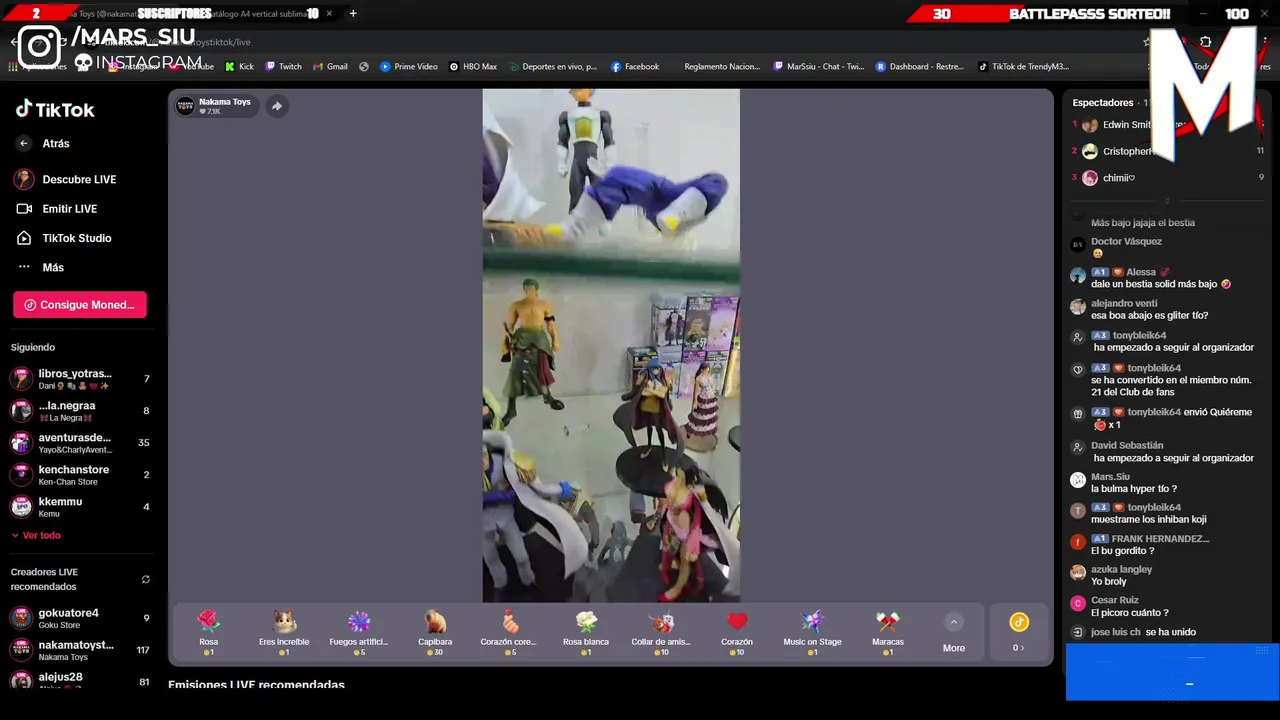The height and width of the screenshot is (720, 1280).
Task: Send a Rosa gift
Action: [x=208, y=632]
